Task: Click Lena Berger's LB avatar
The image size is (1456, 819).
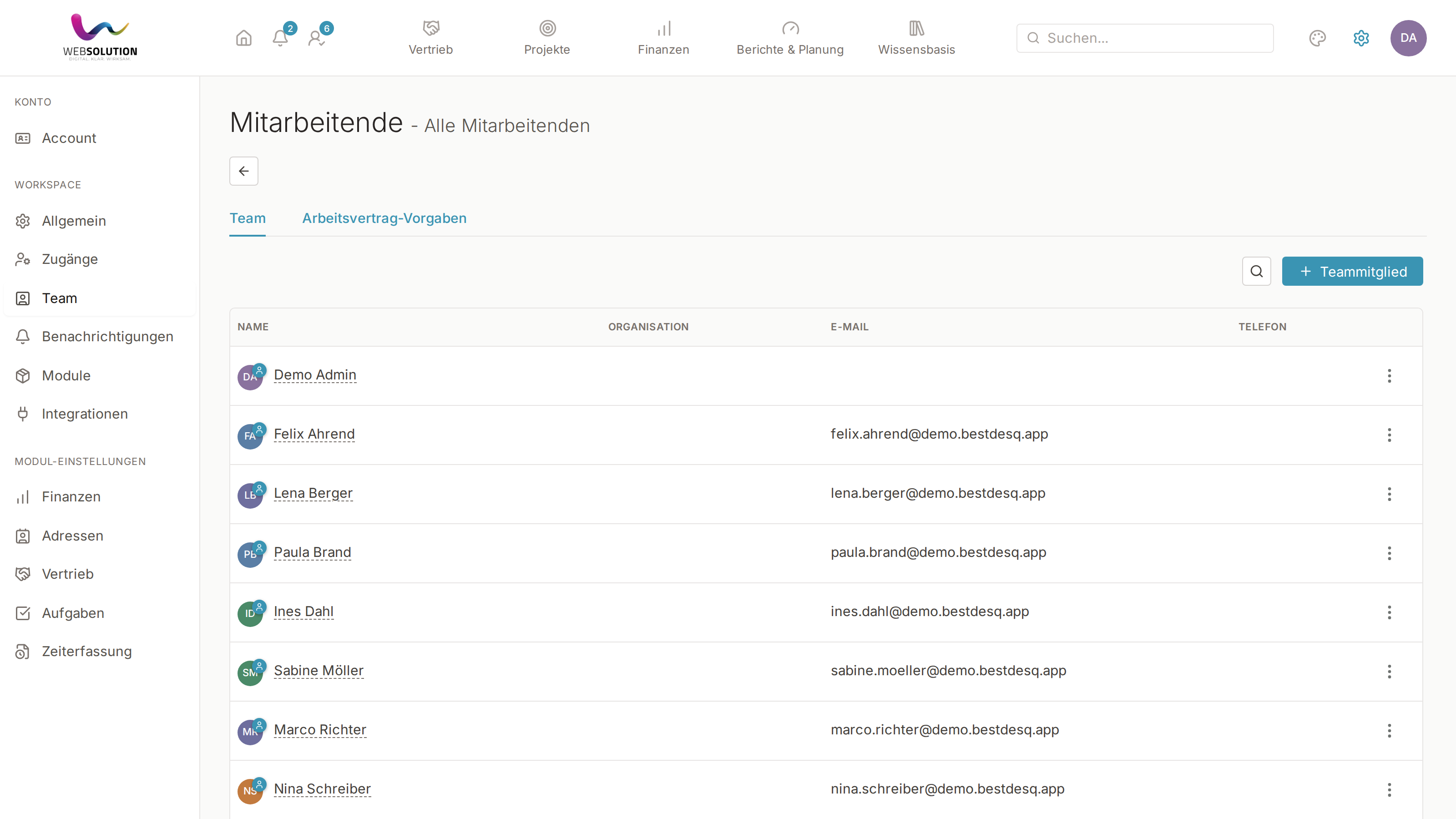Action: (250, 495)
